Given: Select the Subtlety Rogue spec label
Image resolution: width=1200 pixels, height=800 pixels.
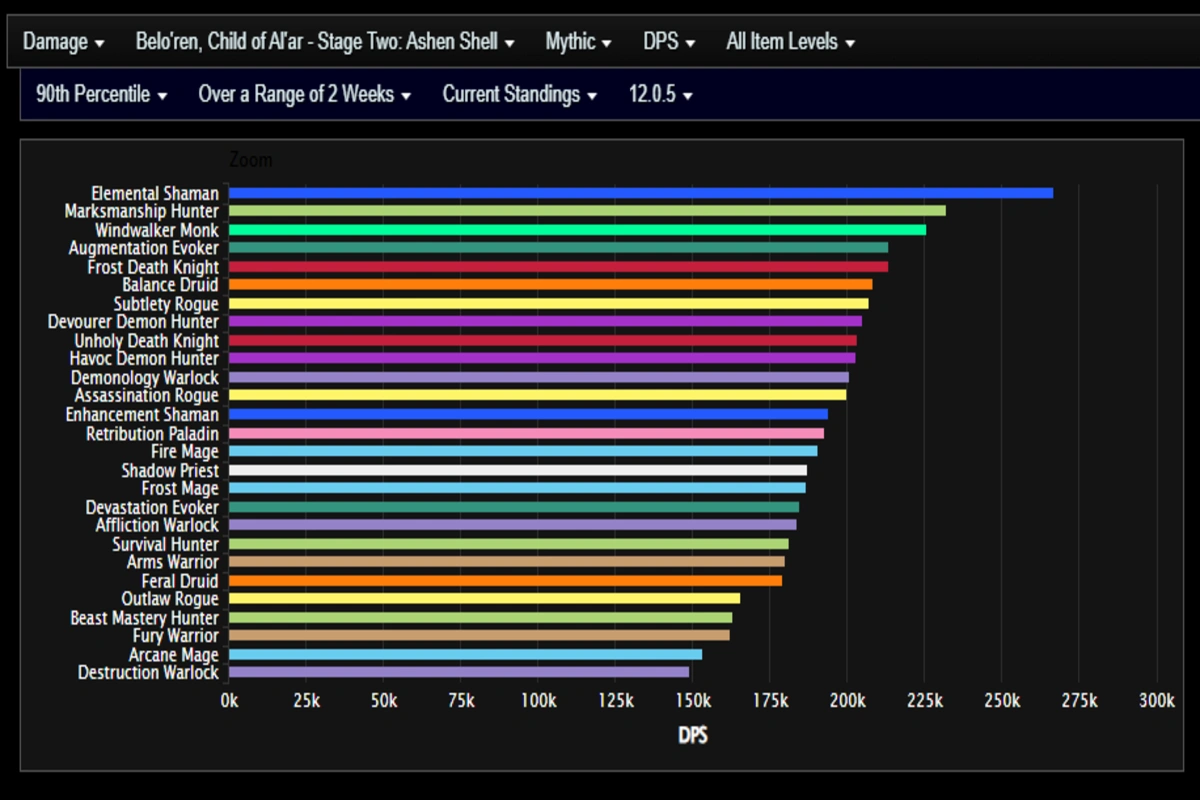Looking at the screenshot, I should click(x=166, y=303).
